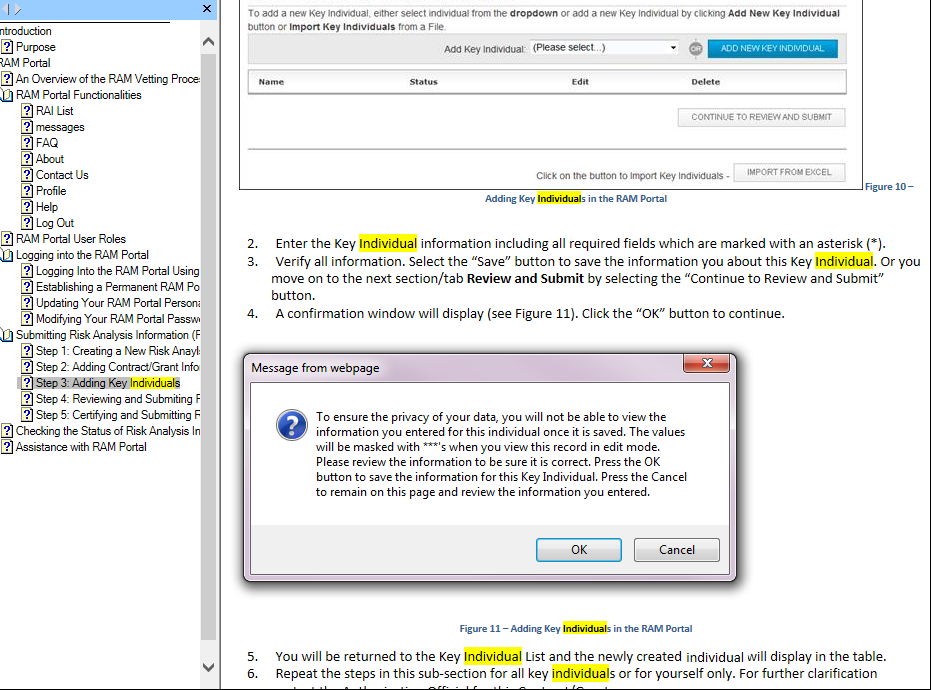The width and height of the screenshot is (933, 690).
Task: Select the FAQ topic
Action: [46, 143]
